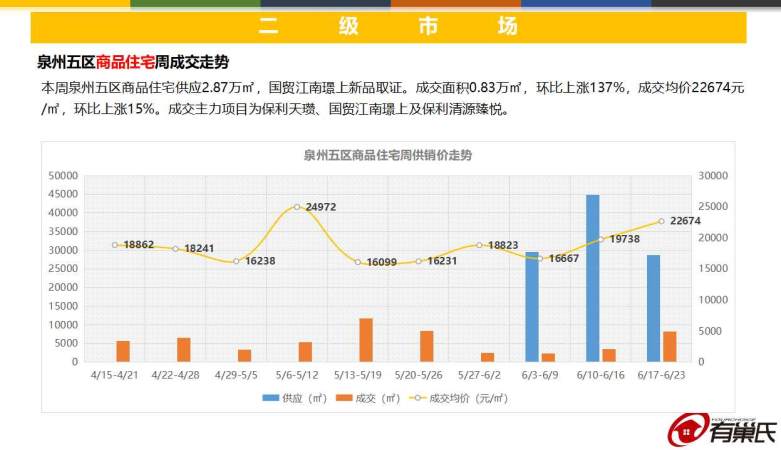
Task: Click the orange sales bar for 5/6-5/12
Action: pyautogui.click(x=305, y=352)
